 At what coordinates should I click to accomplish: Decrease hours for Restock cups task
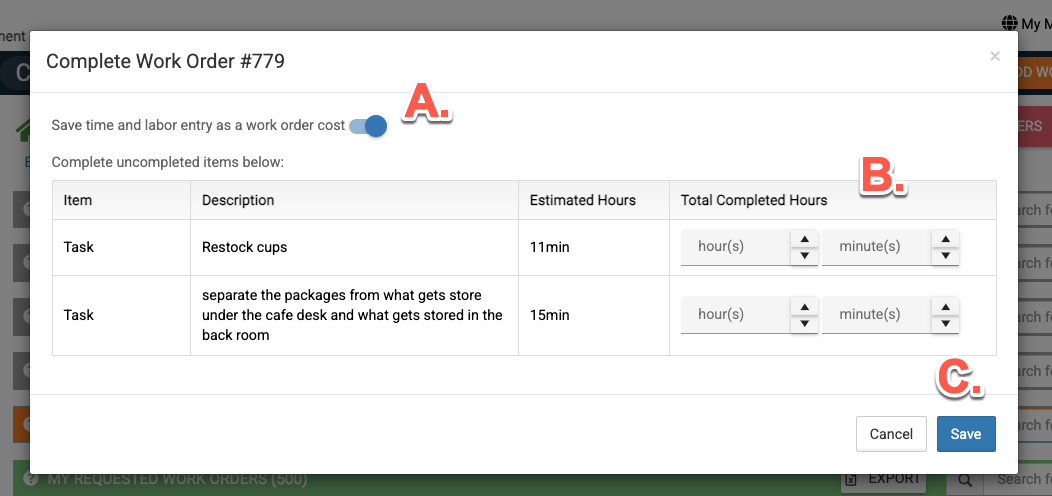(x=804, y=256)
